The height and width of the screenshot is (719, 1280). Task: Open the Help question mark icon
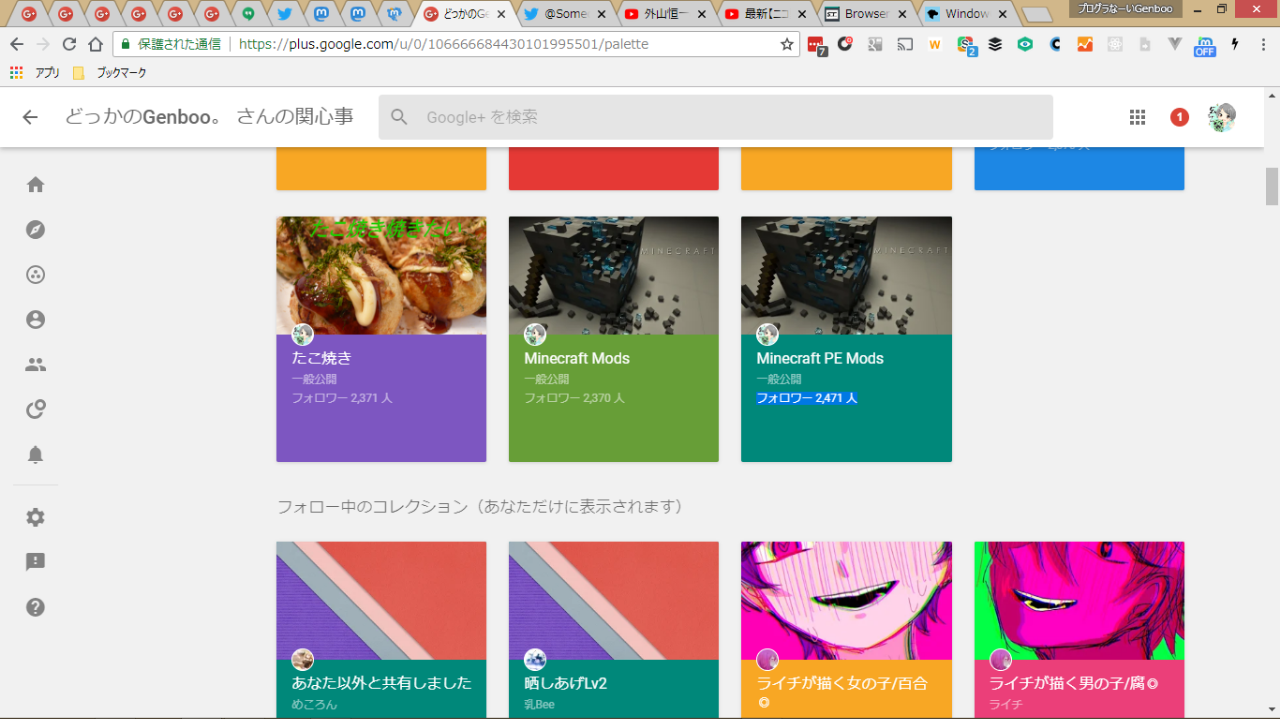pos(36,607)
